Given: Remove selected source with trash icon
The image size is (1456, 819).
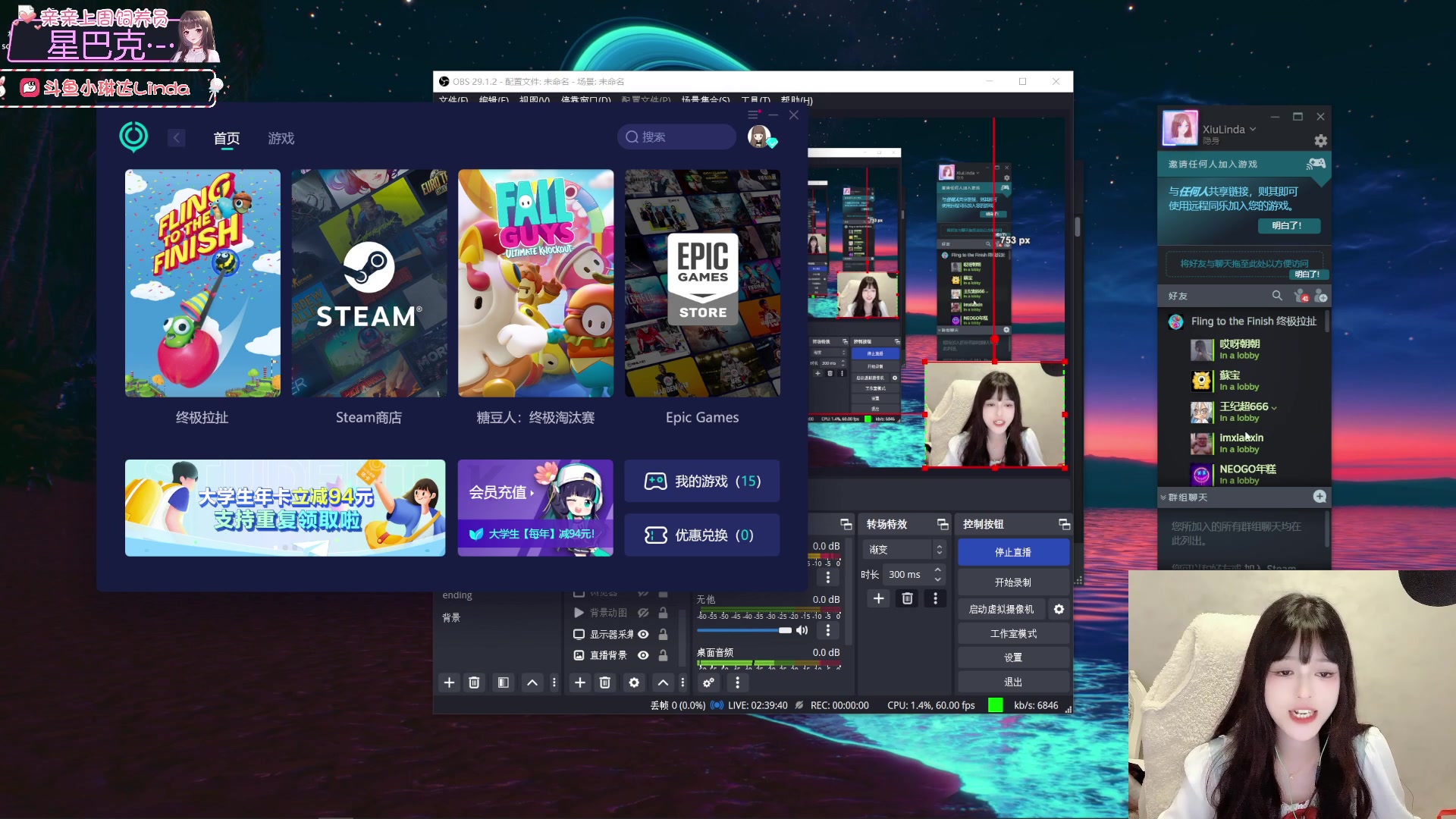Looking at the screenshot, I should (605, 682).
